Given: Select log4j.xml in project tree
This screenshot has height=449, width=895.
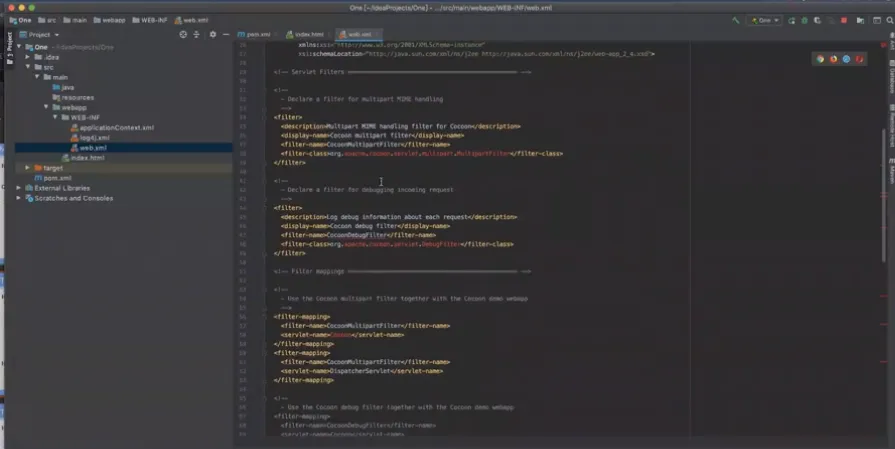Looking at the screenshot, I should [x=90, y=137].
